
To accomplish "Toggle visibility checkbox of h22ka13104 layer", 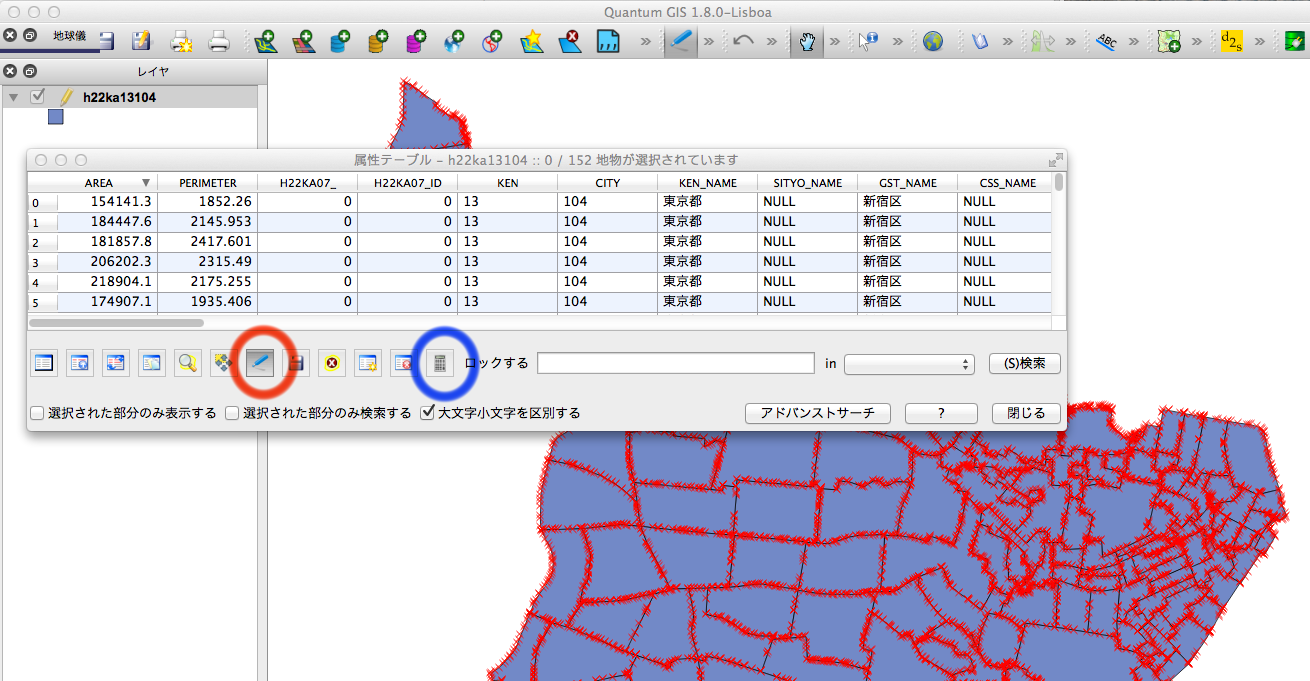I will tap(39, 97).
